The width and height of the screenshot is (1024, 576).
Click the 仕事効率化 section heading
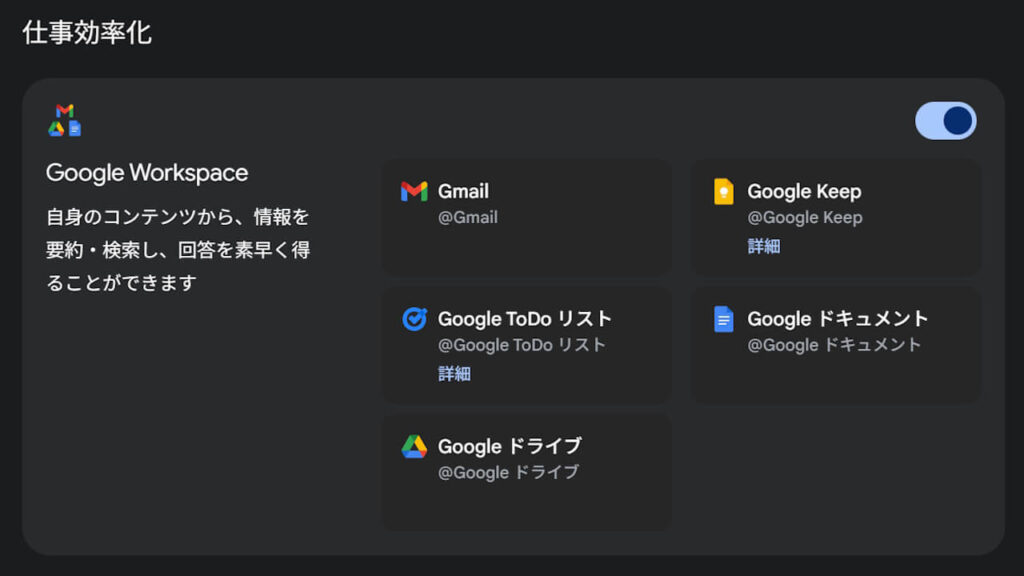tap(87, 33)
